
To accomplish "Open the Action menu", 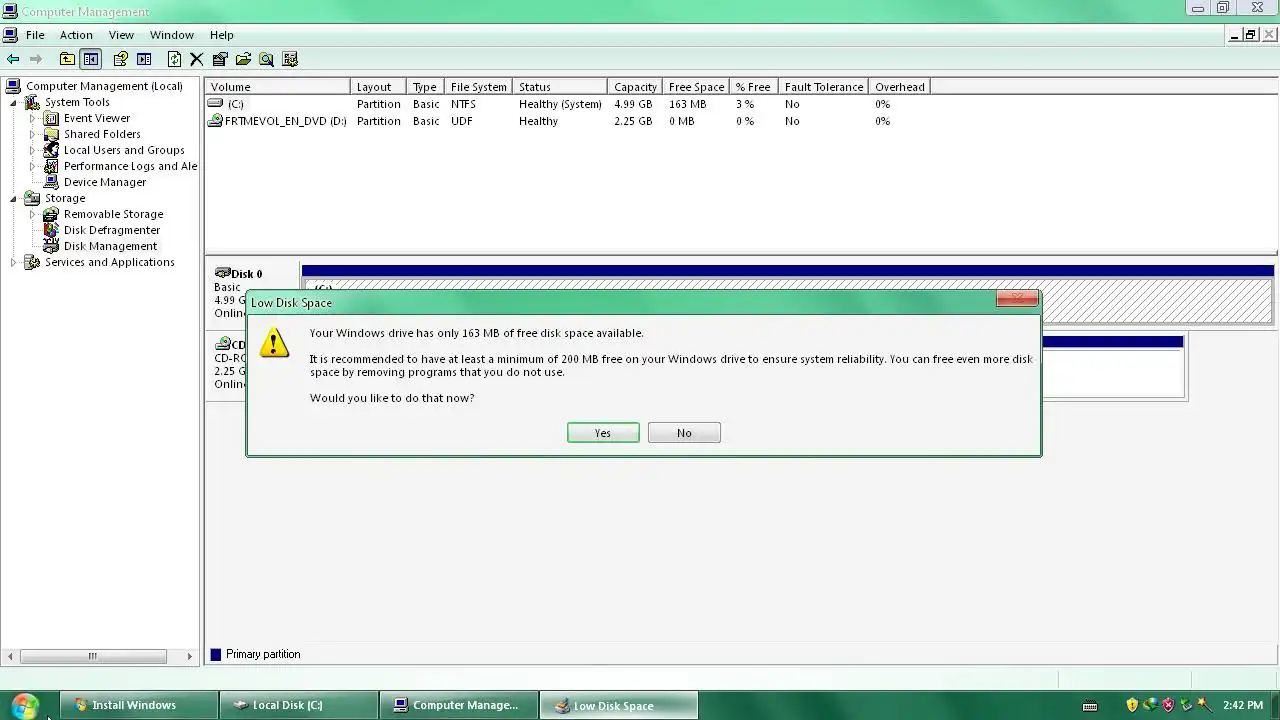I will coord(76,35).
